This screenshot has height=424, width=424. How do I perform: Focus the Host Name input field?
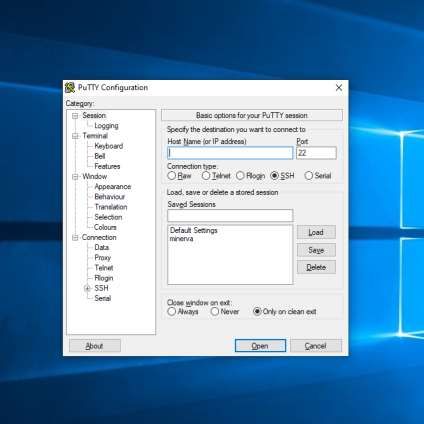point(230,153)
